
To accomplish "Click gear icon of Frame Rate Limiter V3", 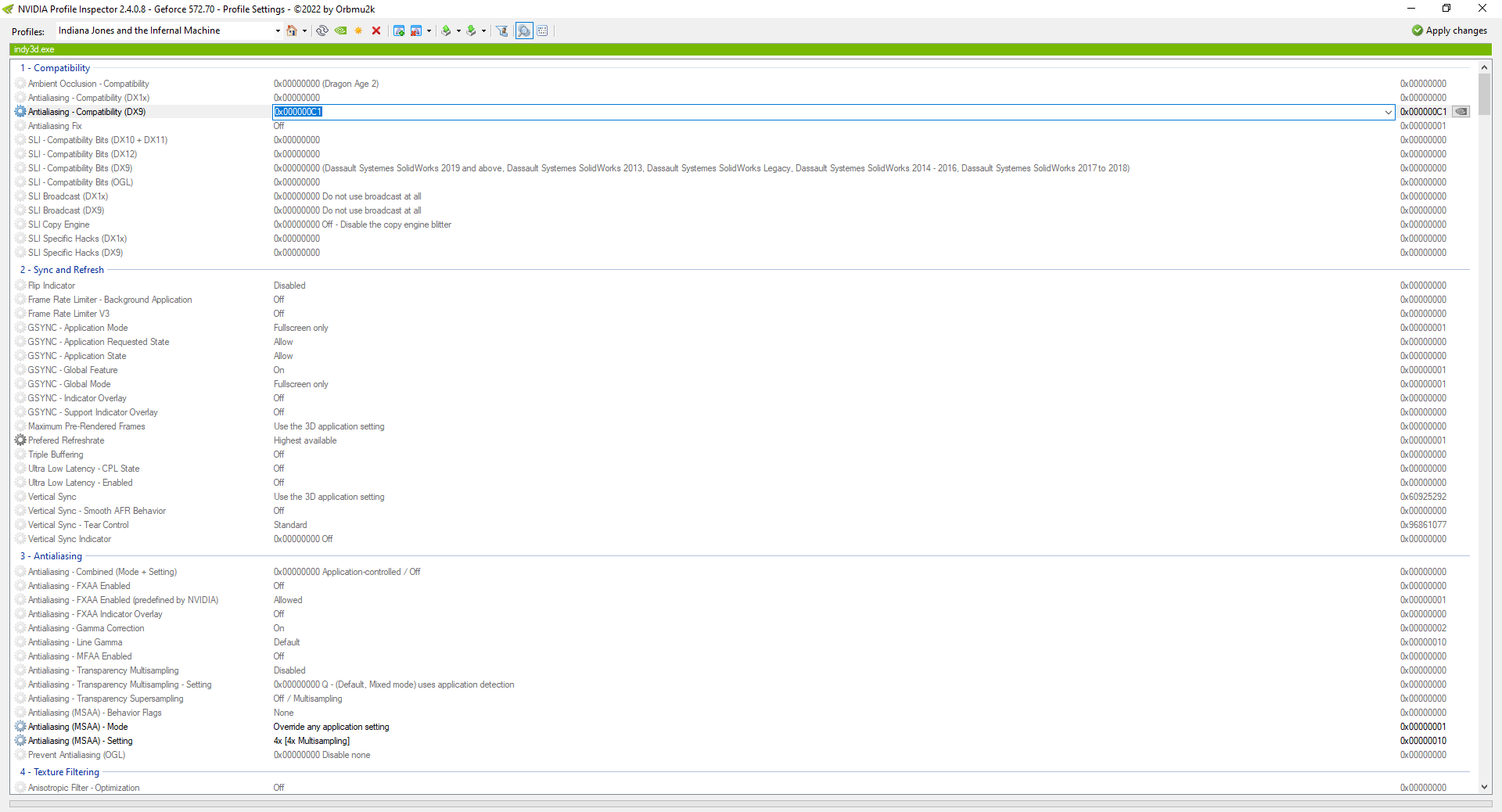I will coord(20,314).
